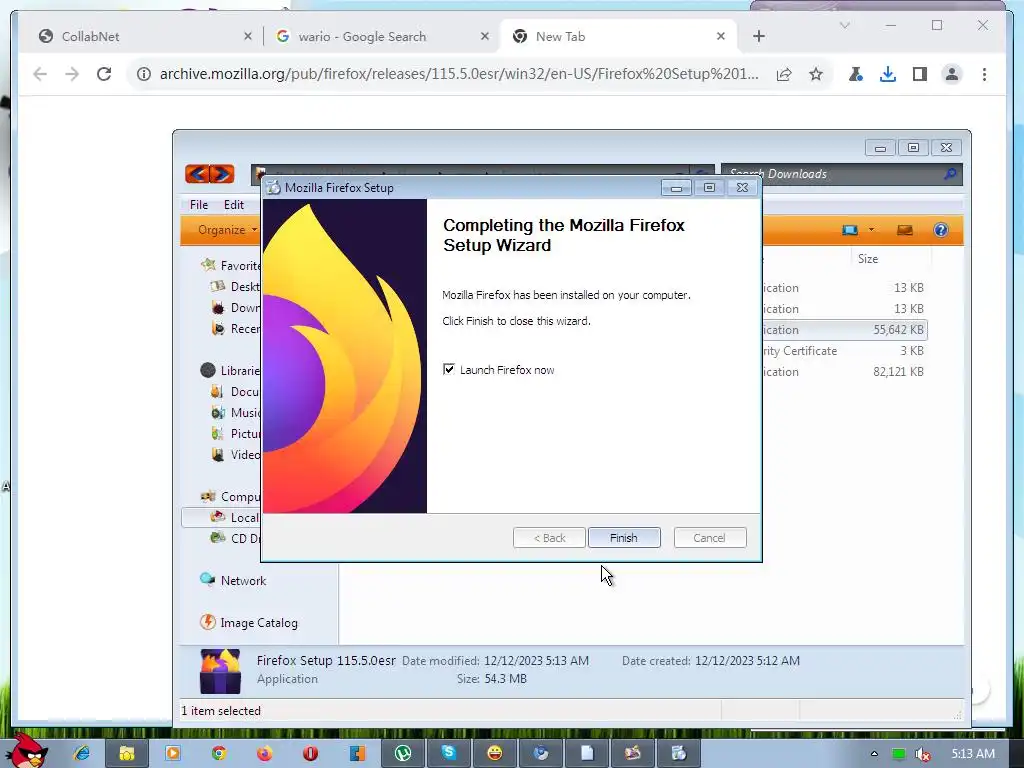This screenshot has width=1024, height=768.
Task: Open the Organize dropdown in Explorer
Action: pos(227,230)
